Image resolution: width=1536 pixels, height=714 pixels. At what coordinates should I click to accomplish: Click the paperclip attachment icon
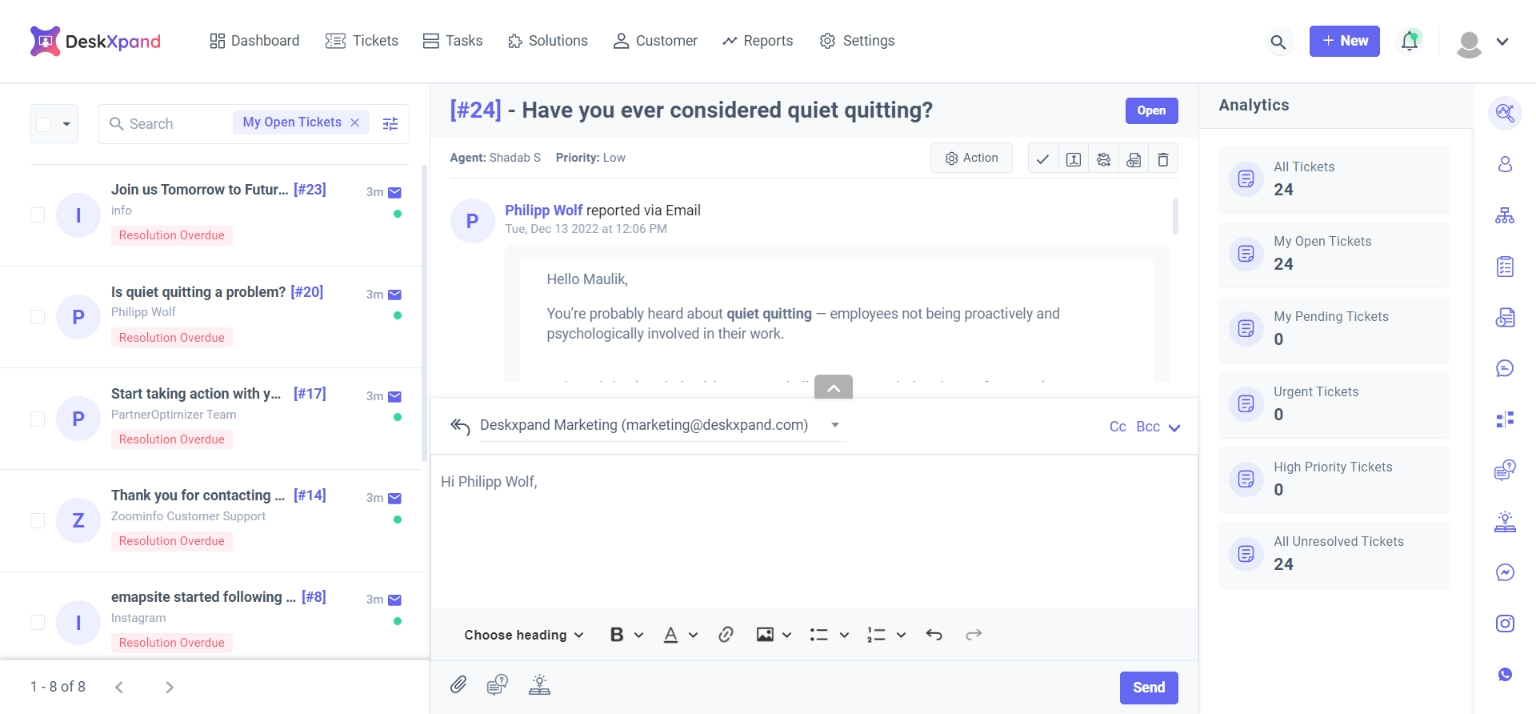458,685
